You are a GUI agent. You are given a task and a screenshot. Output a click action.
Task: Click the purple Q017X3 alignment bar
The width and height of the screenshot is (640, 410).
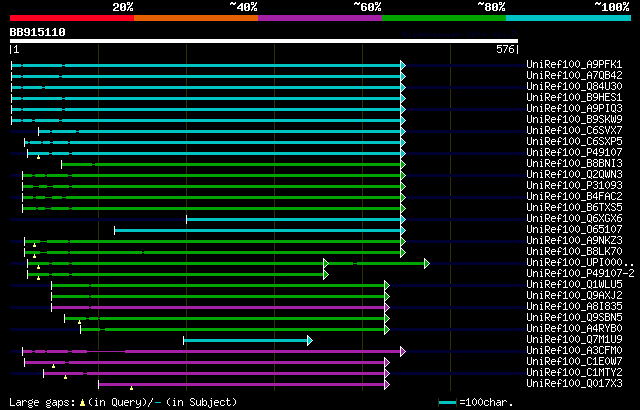click(x=241, y=385)
